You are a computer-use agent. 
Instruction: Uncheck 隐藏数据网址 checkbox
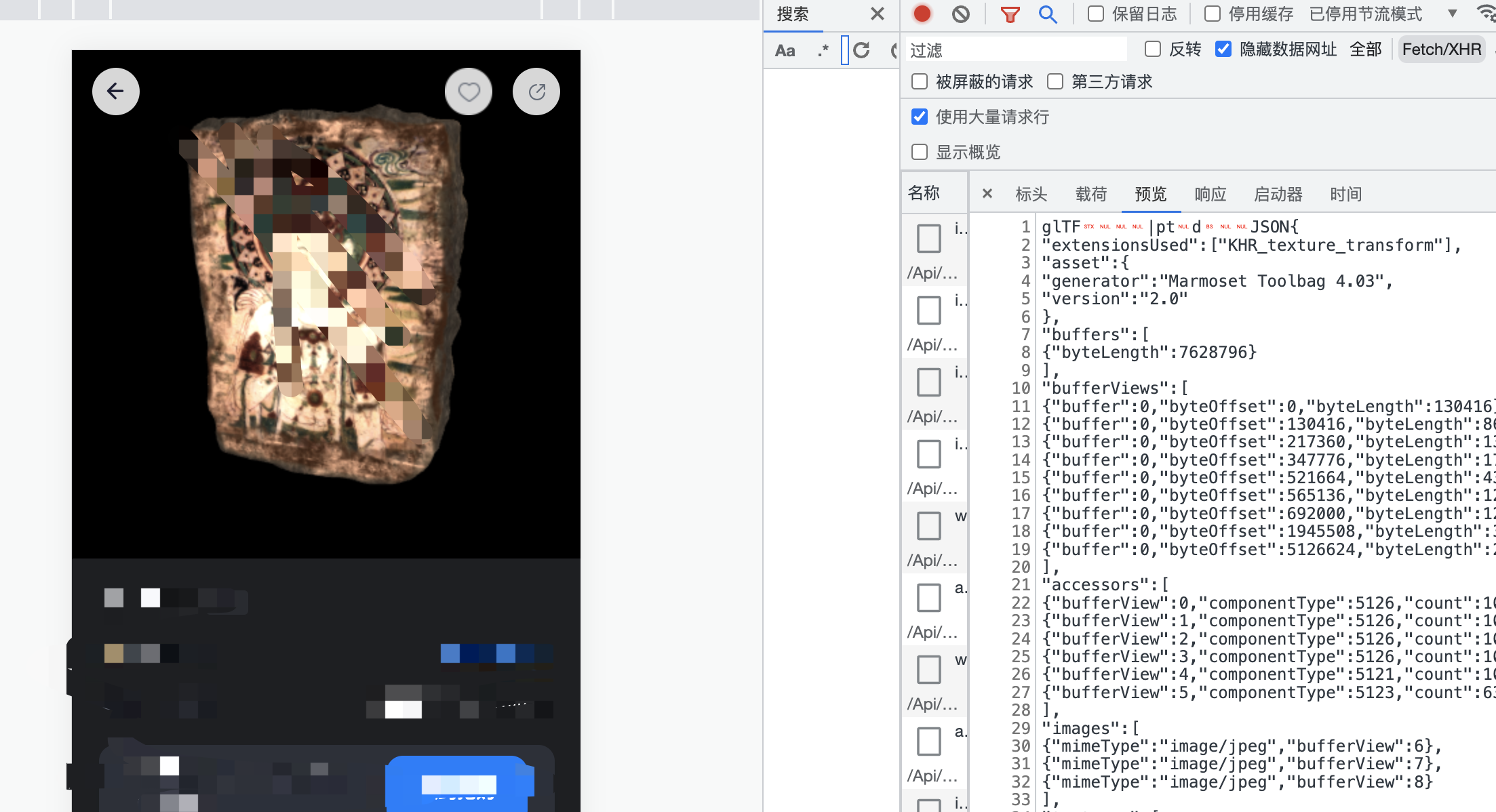1223,49
